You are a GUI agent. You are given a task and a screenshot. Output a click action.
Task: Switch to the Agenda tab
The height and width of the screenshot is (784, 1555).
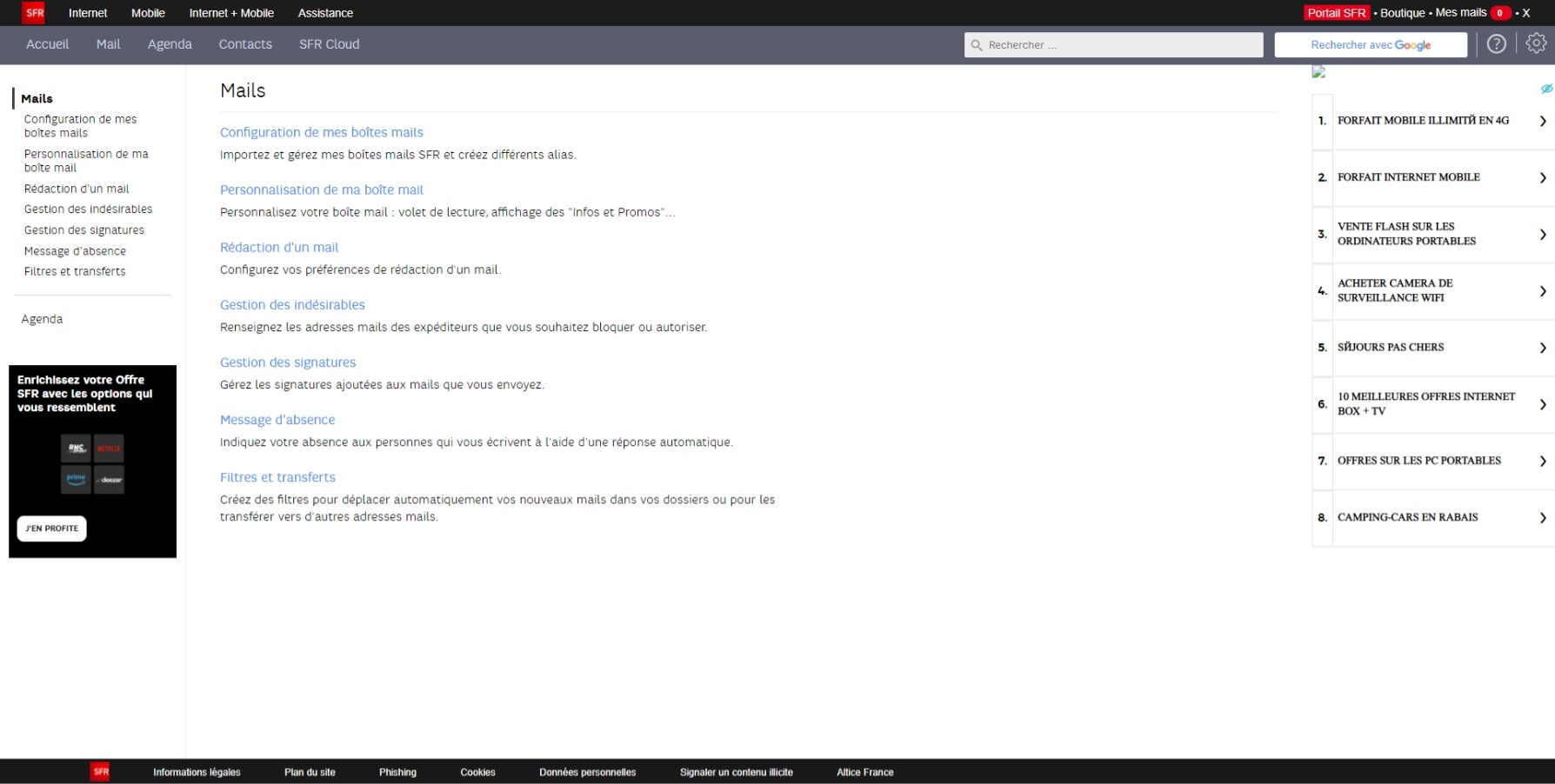[x=170, y=44]
